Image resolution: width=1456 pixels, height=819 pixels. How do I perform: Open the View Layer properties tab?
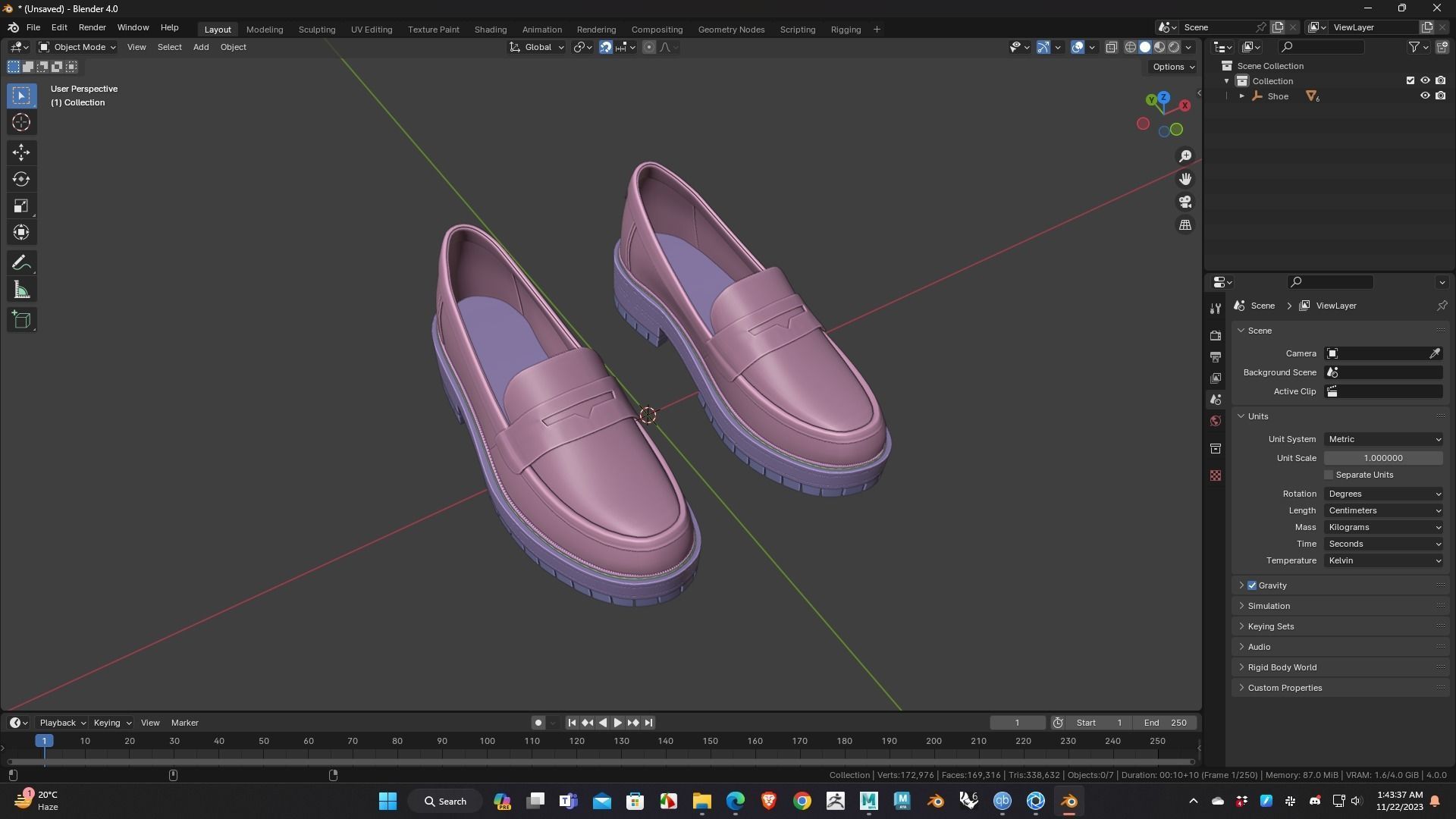pyautogui.click(x=1216, y=378)
